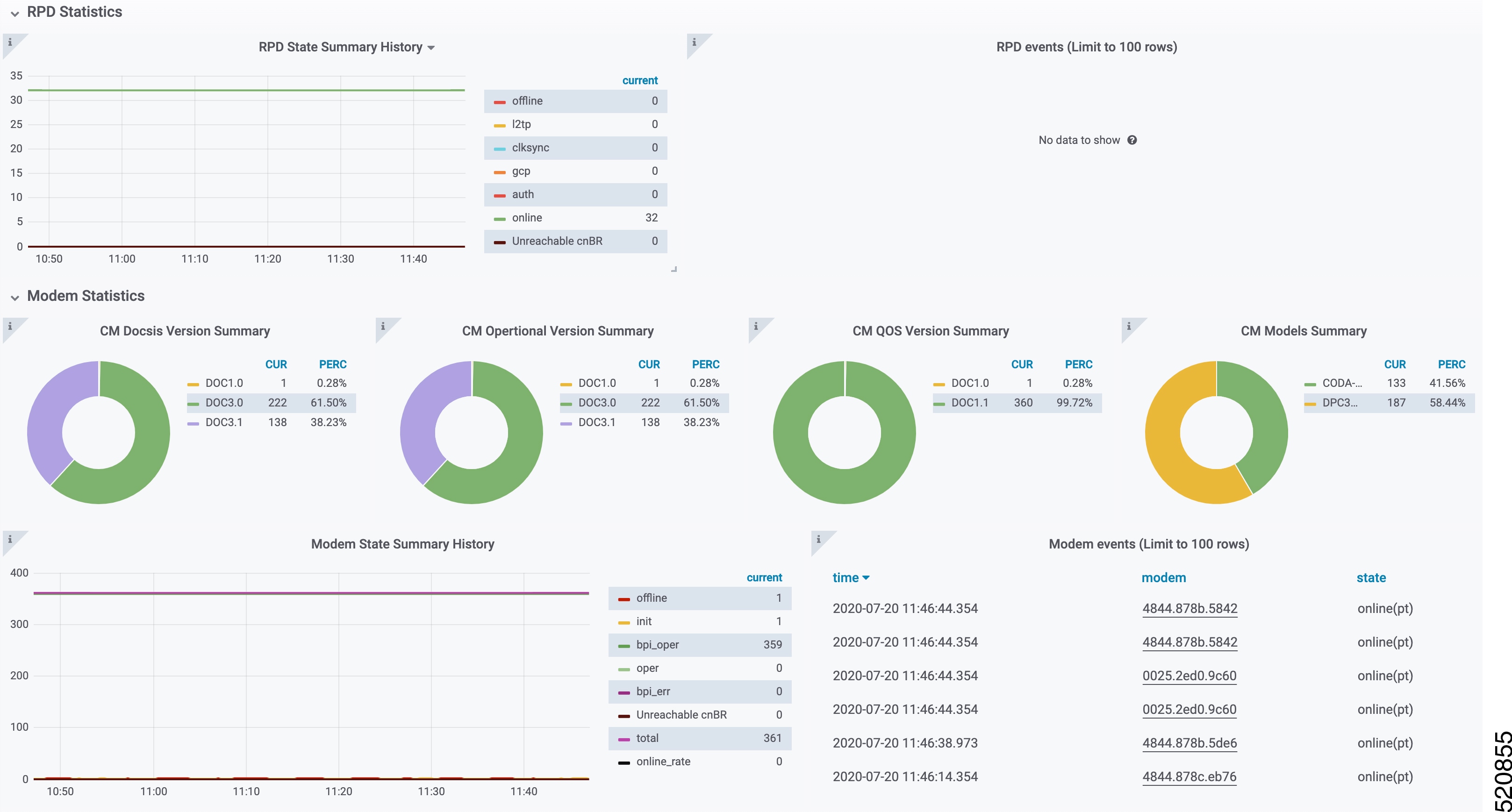Click CM QOS Version Summary title
This screenshot has width=1512, height=812.
(930, 331)
